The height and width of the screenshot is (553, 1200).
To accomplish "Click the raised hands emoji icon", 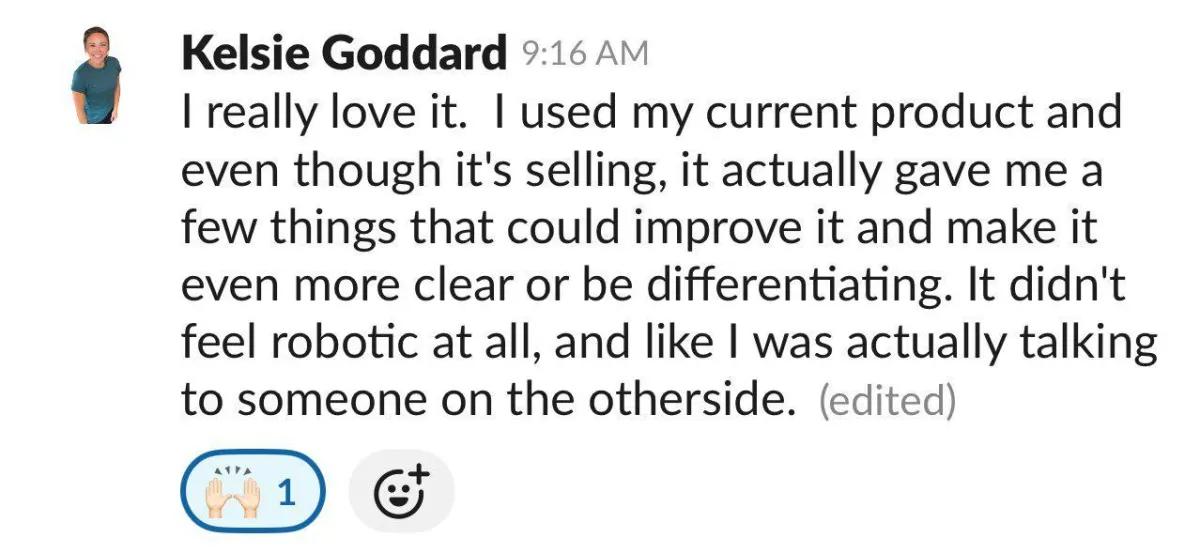I will 231,491.
